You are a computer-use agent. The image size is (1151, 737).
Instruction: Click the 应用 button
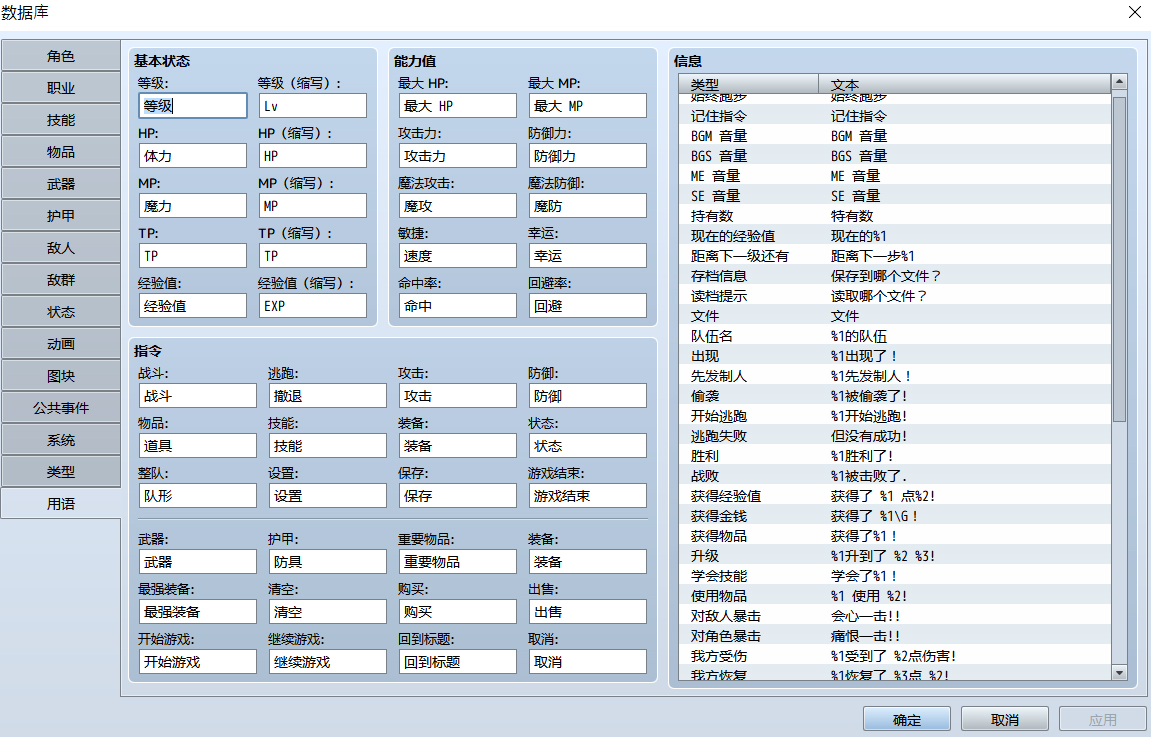click(x=1103, y=720)
